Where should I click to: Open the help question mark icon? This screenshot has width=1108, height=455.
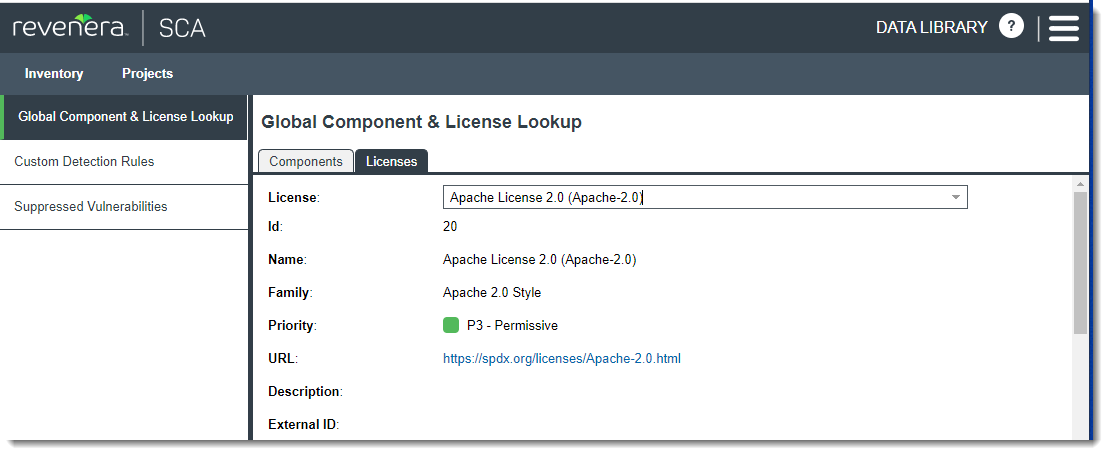pos(1011,27)
